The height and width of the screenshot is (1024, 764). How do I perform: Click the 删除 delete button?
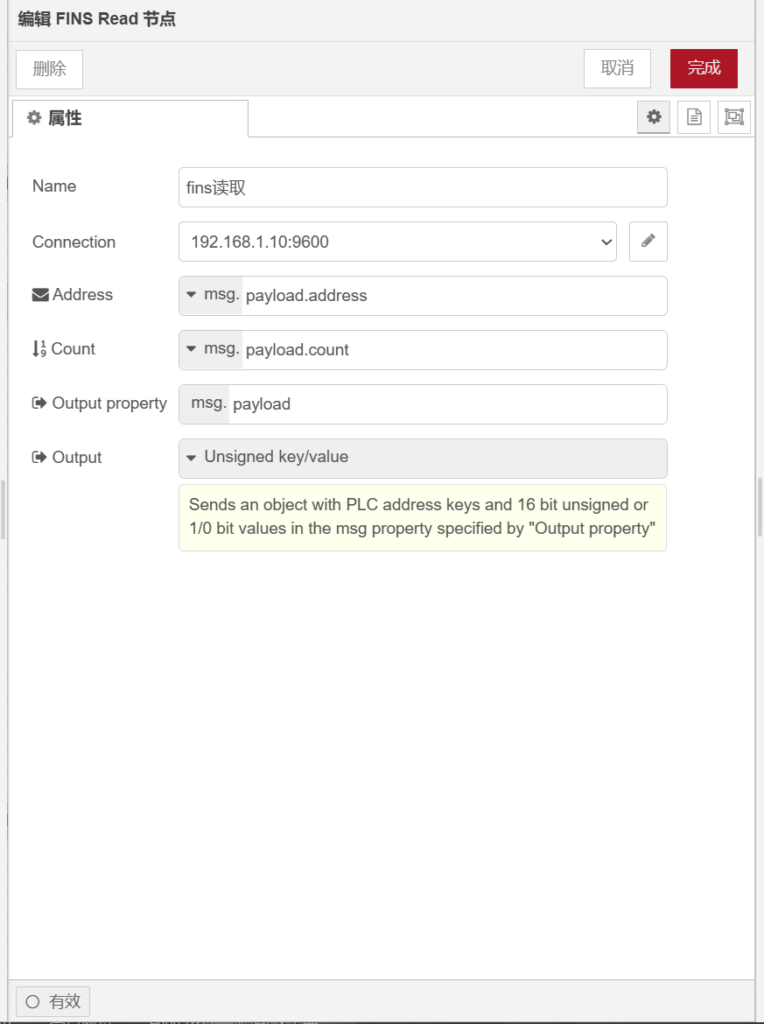pyautogui.click(x=49, y=68)
